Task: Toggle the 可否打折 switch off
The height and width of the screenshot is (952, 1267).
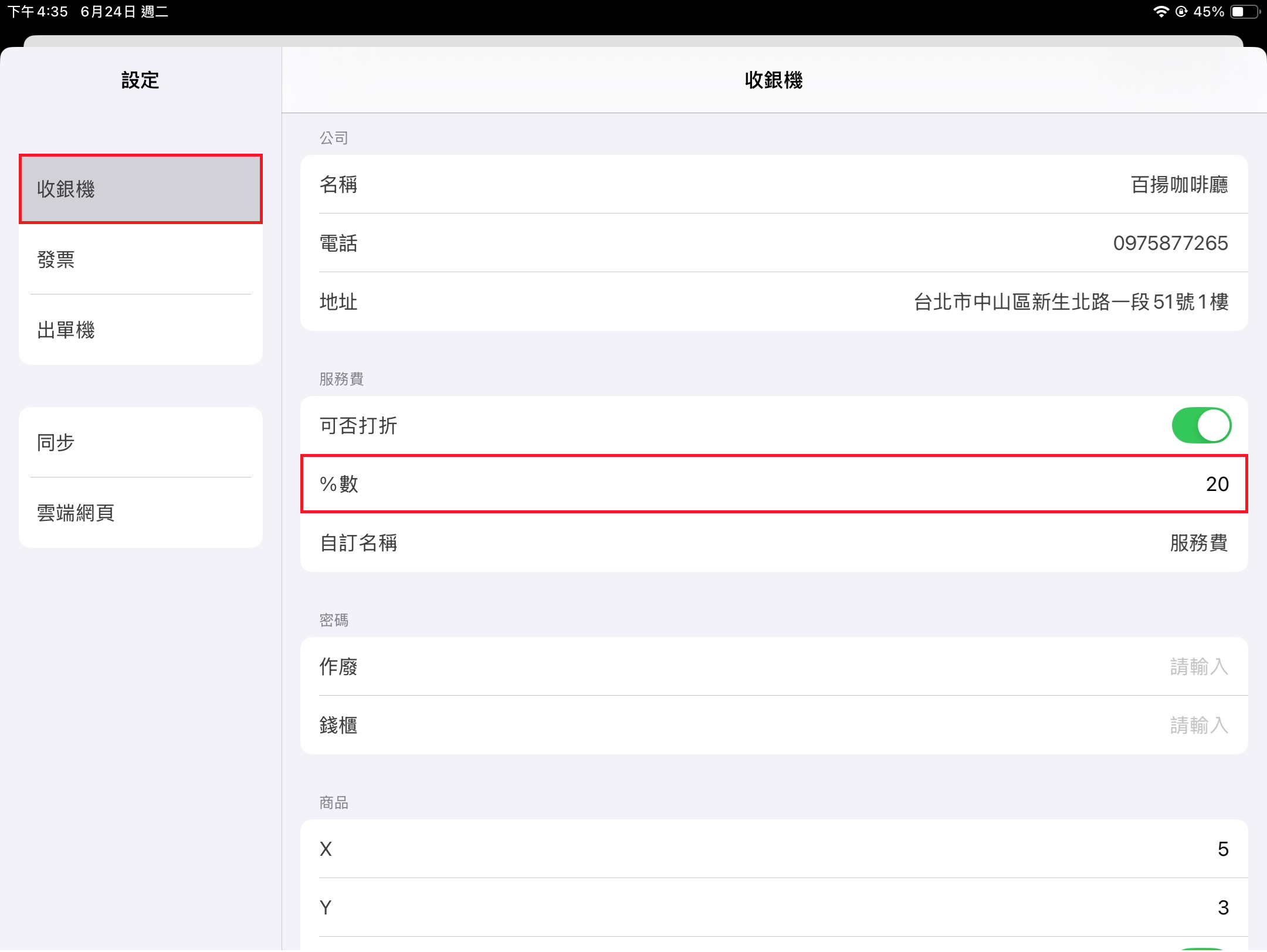Action: point(1201,425)
